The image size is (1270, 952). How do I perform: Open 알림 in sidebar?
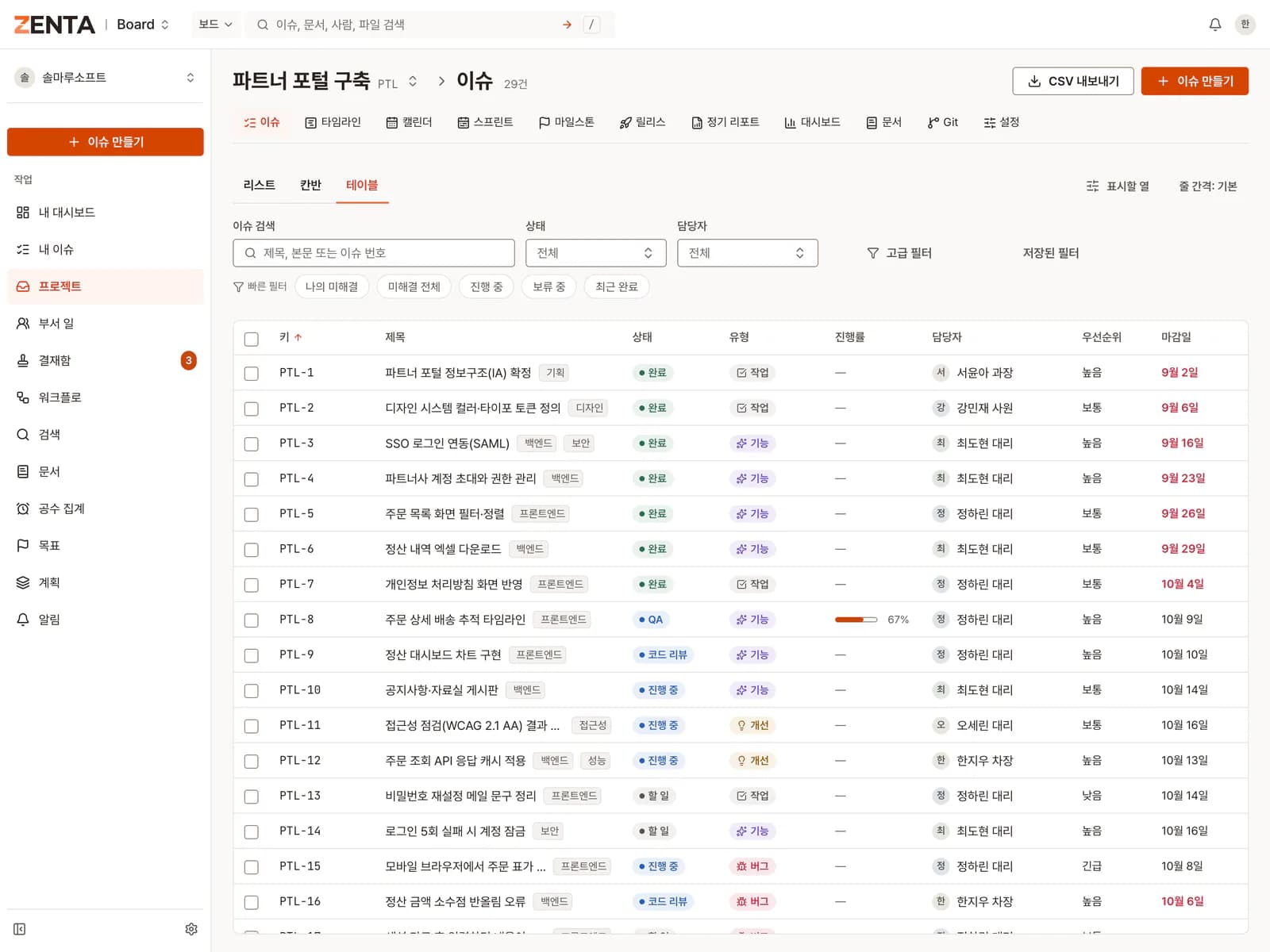[106, 620]
